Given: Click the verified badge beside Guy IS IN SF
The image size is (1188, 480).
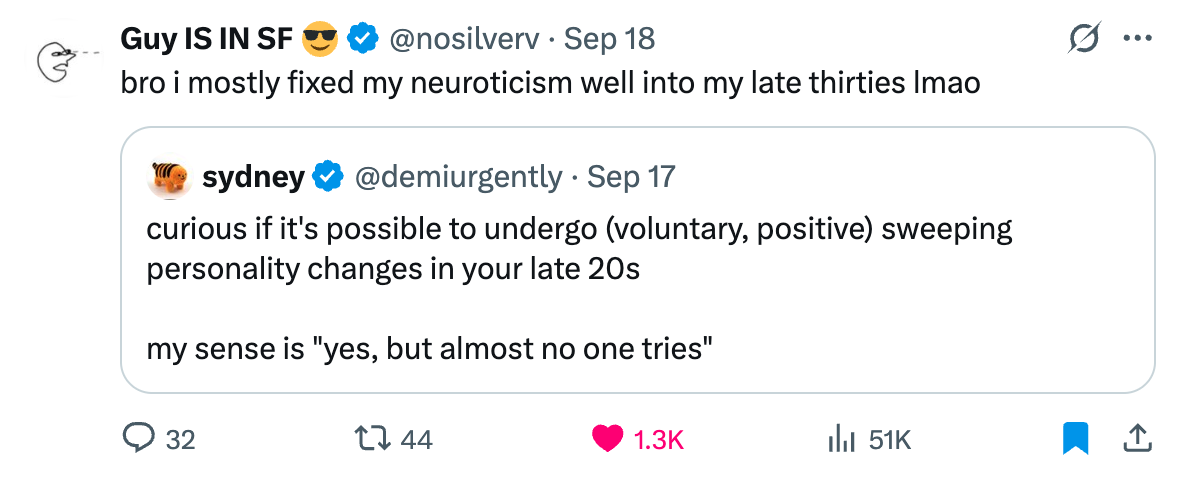Looking at the screenshot, I should coord(362,39).
